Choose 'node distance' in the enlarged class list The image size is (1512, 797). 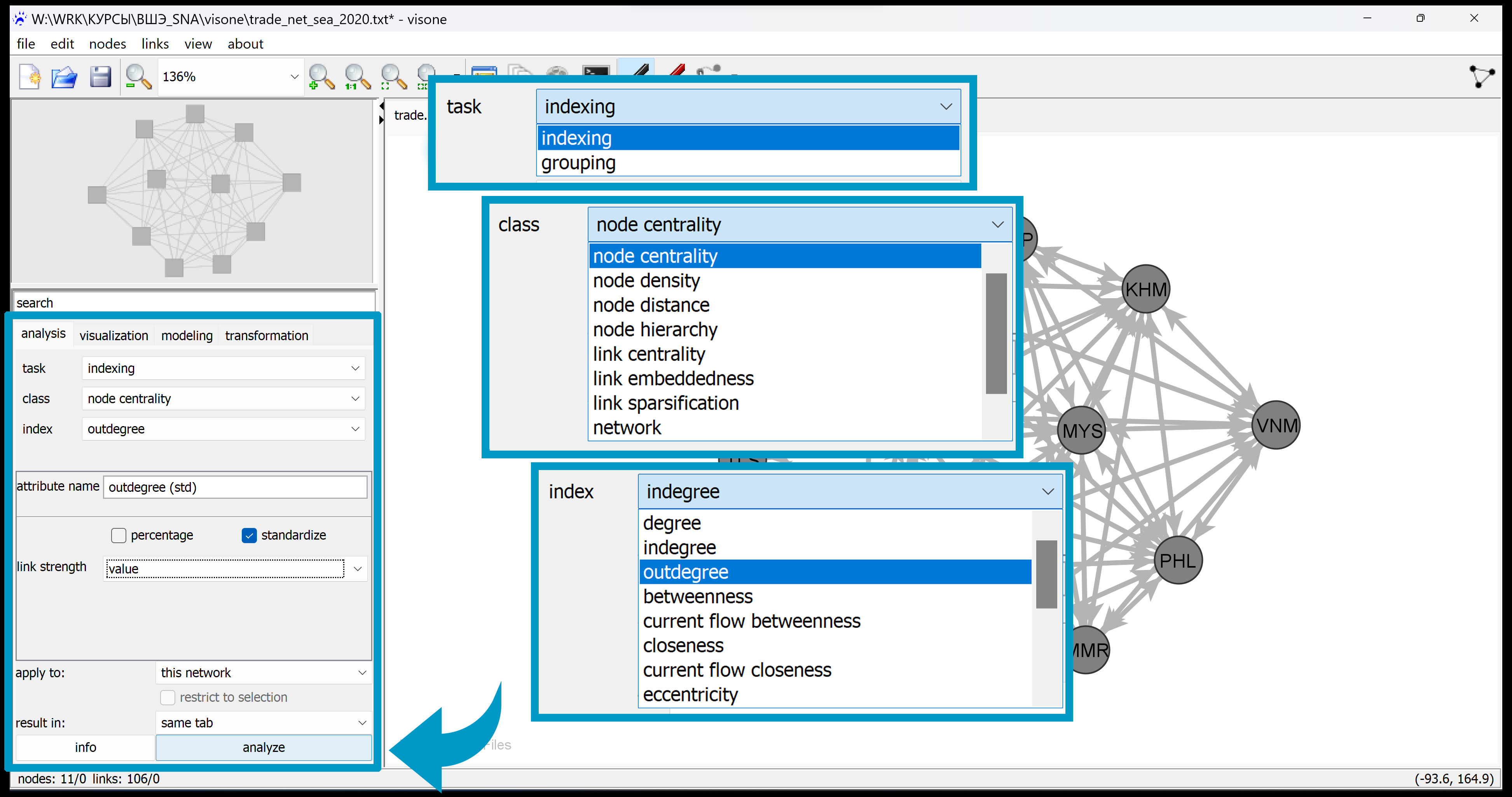pyautogui.click(x=785, y=305)
